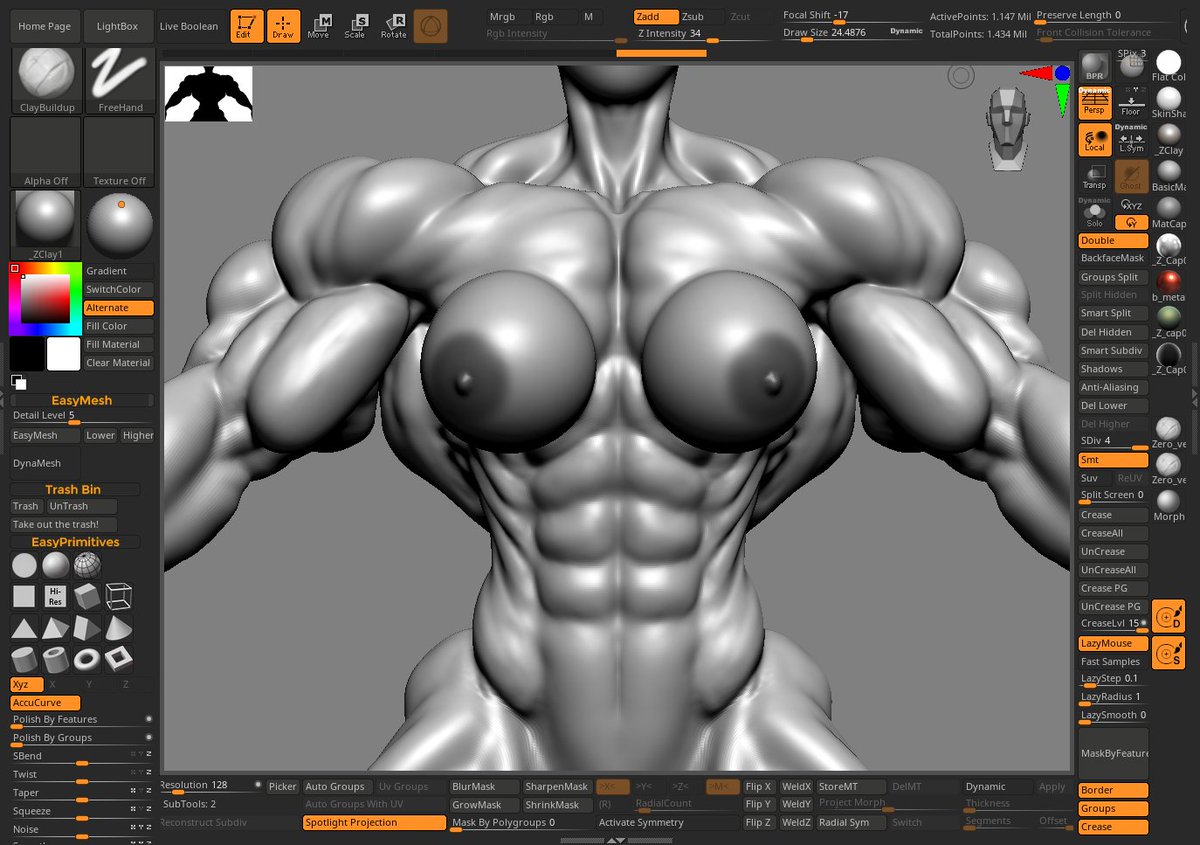The height and width of the screenshot is (845, 1200).
Task: Select the Rotate tool
Action: (394, 27)
